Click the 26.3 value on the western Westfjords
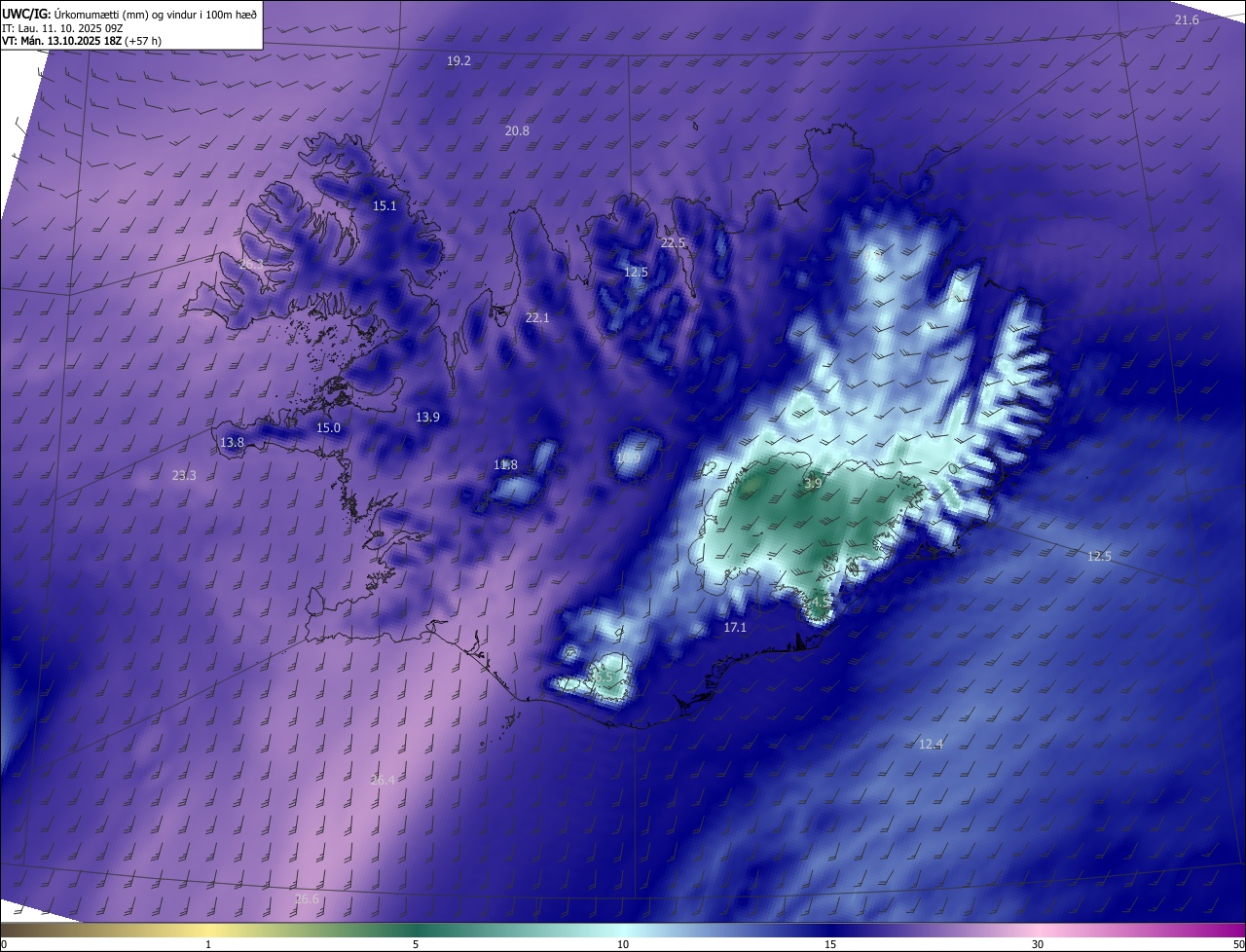This screenshot has height=952, width=1246. tap(250, 264)
